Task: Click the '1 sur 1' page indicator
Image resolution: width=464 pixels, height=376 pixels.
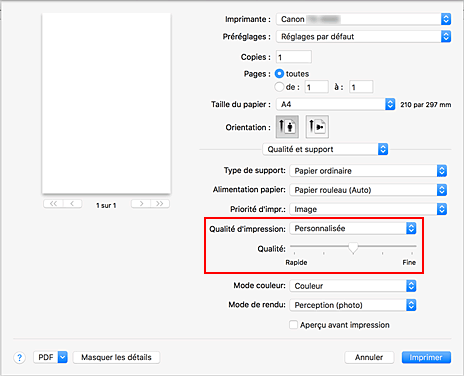Action: click(106, 205)
